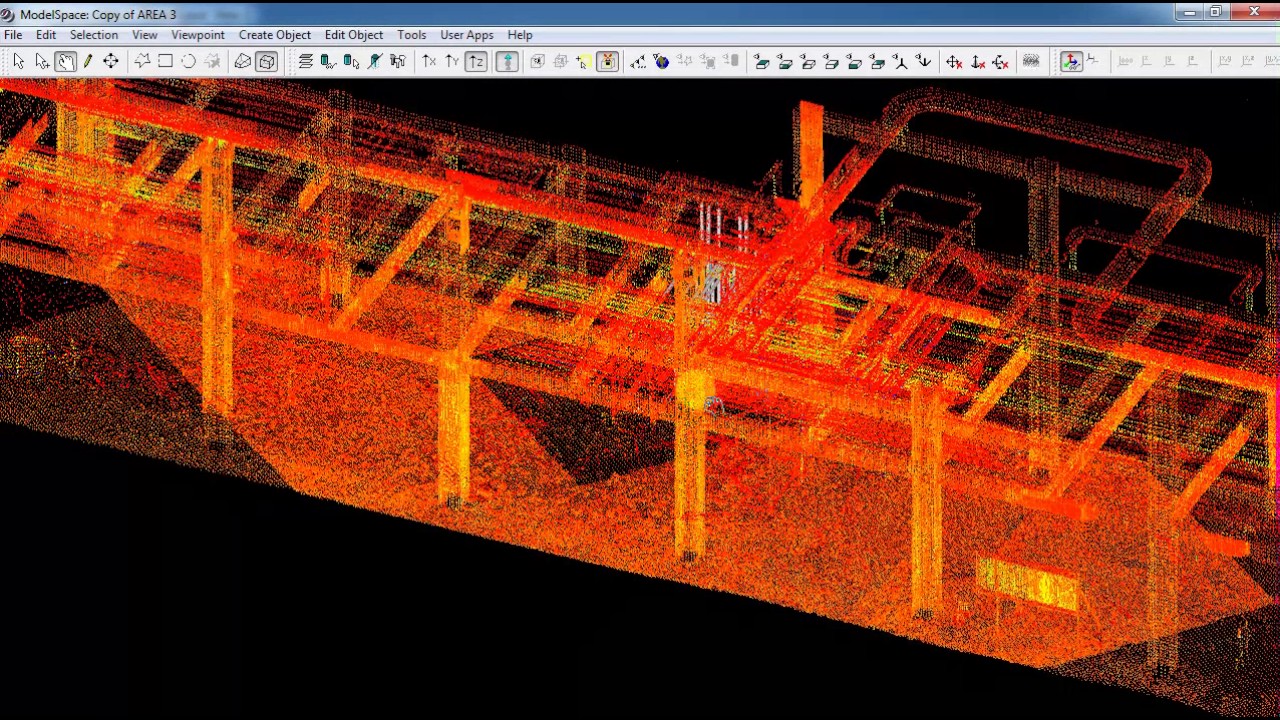
Task: Select the Pick mode arrow tool
Action: tap(18, 62)
